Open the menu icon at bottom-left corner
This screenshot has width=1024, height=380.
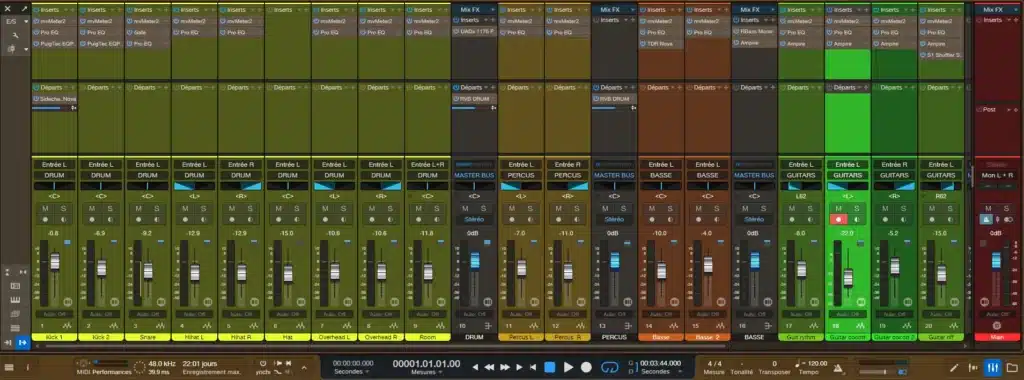(x=9, y=368)
